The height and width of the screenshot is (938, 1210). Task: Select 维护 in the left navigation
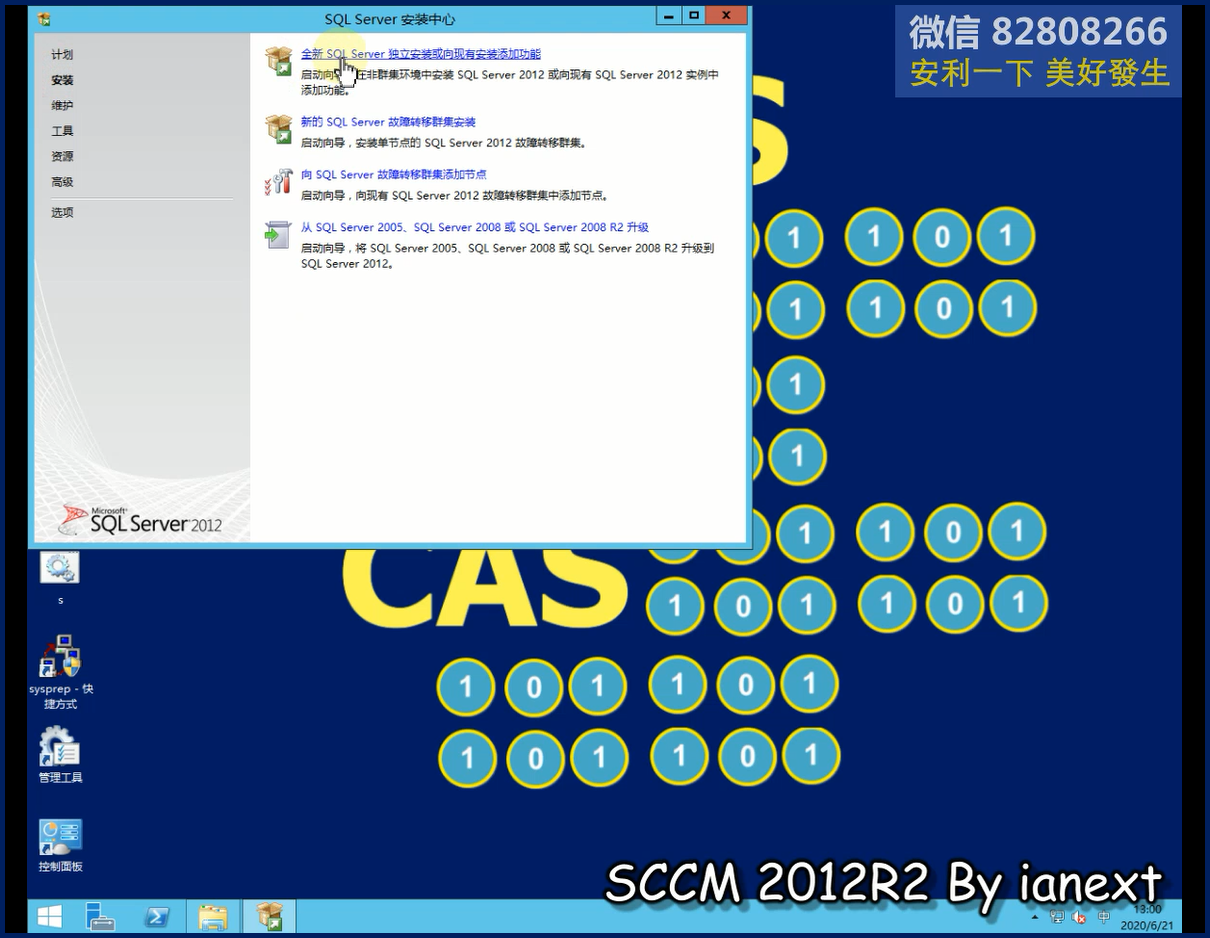coord(62,105)
